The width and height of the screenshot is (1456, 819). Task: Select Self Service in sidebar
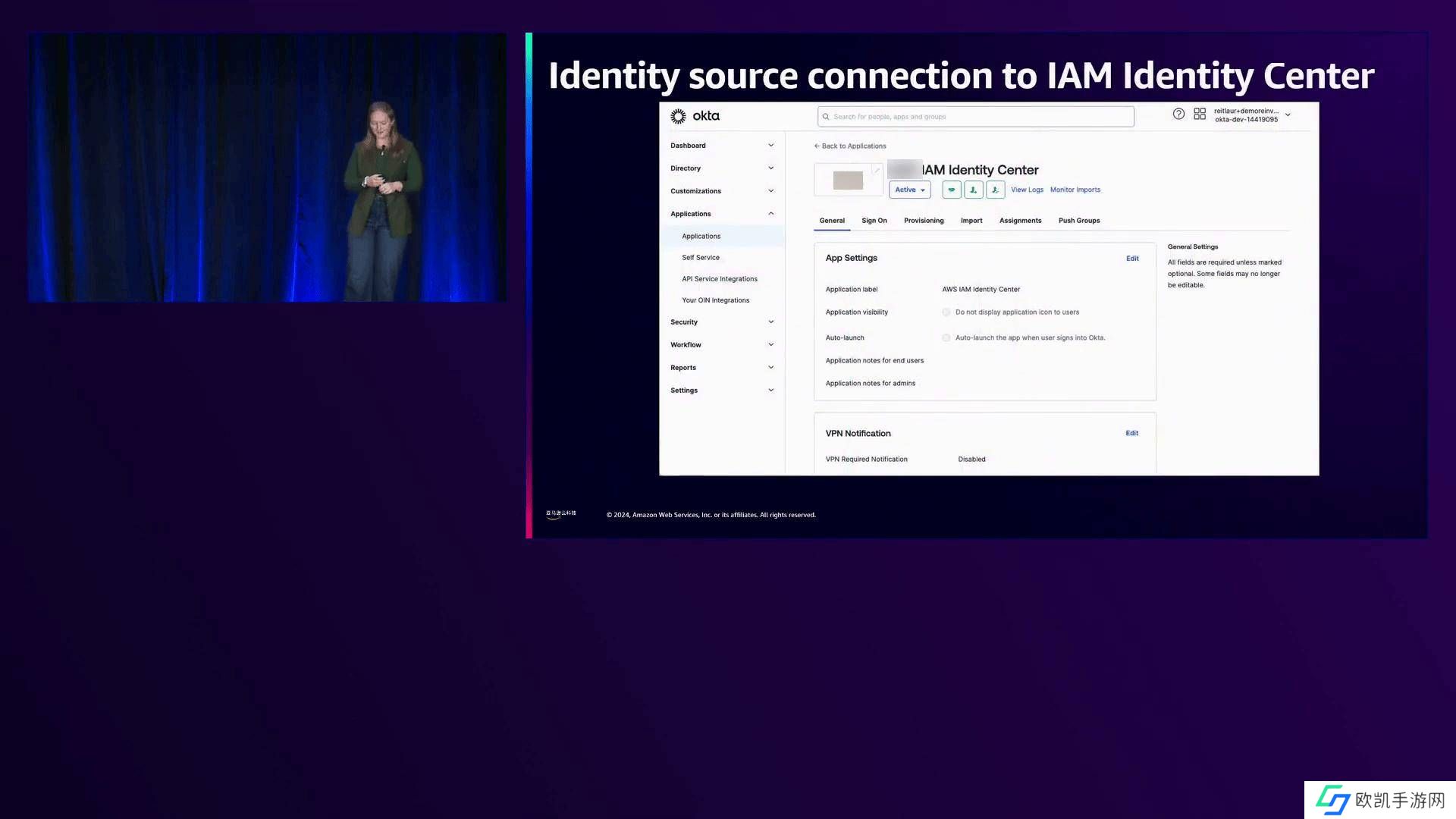coord(701,258)
